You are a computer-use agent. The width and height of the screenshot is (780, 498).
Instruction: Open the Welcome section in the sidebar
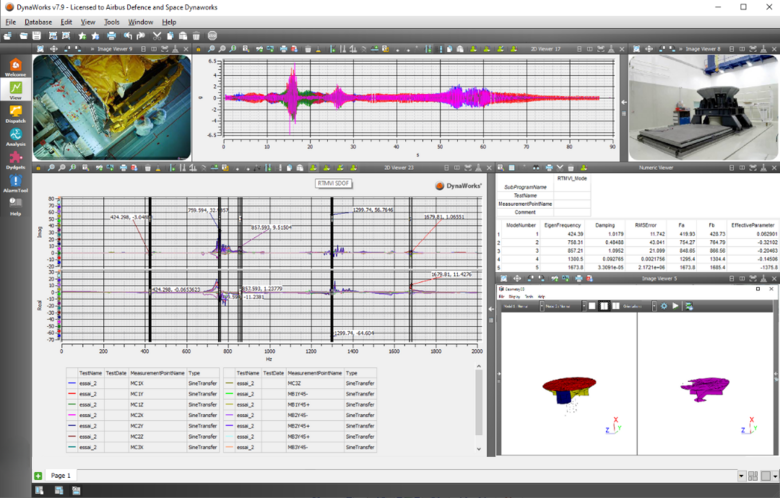pyautogui.click(x=15, y=67)
